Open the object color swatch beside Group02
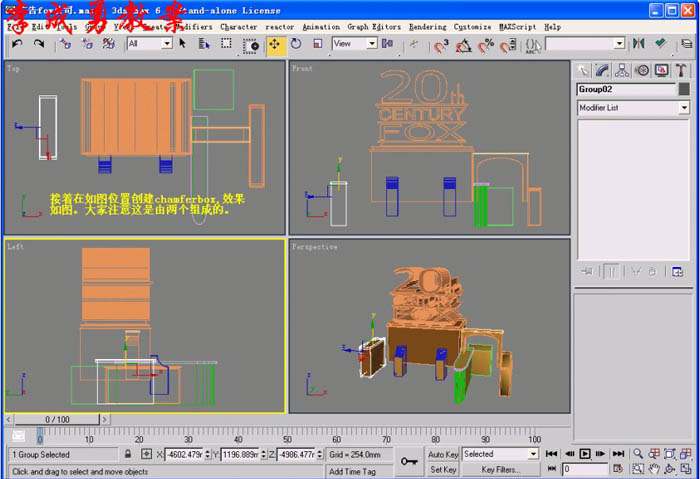 684,89
